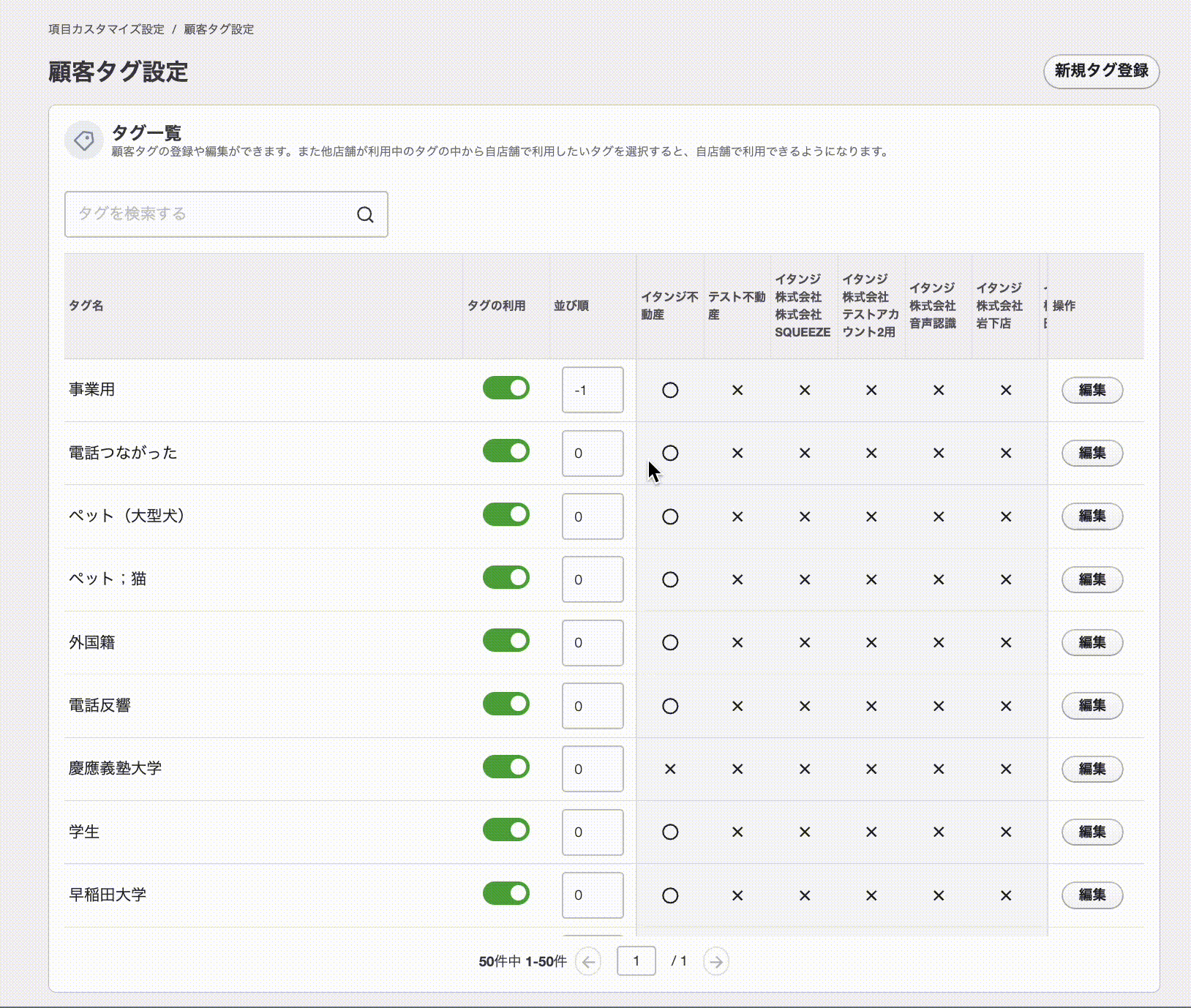1191x1008 pixels.
Task: Toggle tag usage for 事業用
Action: (x=506, y=388)
